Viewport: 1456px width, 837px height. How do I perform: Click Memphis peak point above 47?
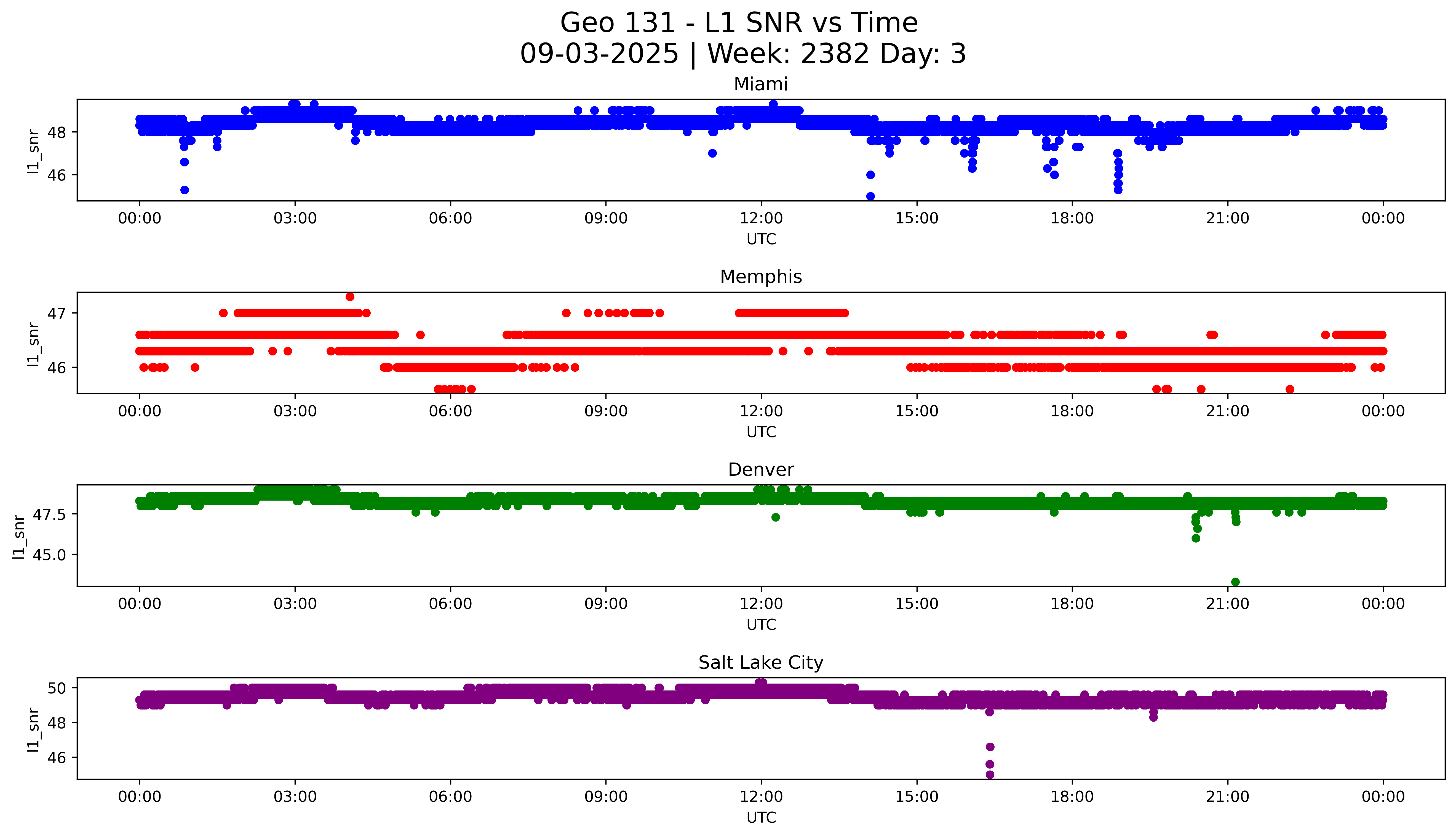tap(350, 297)
